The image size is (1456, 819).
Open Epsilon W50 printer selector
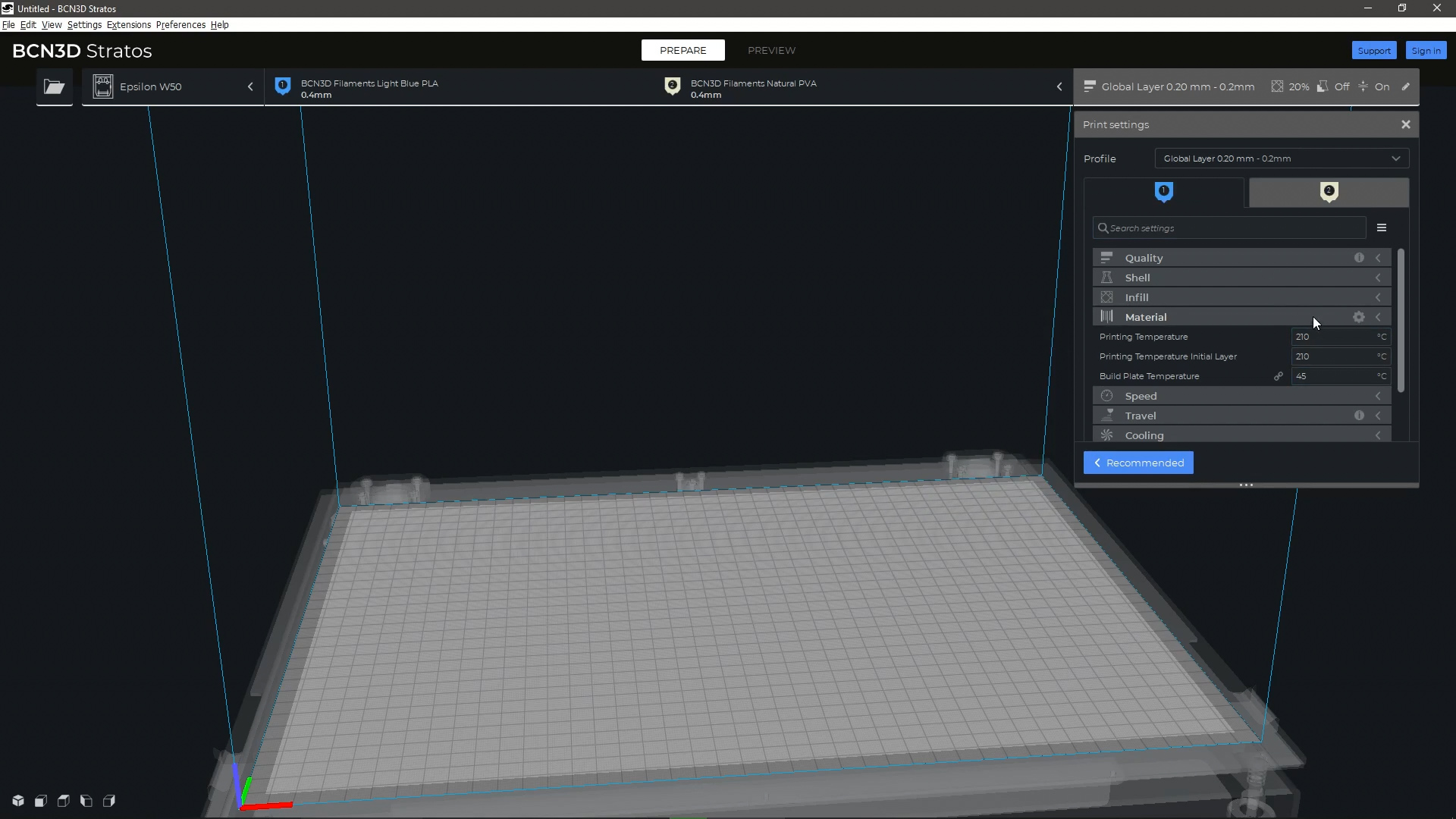click(173, 86)
